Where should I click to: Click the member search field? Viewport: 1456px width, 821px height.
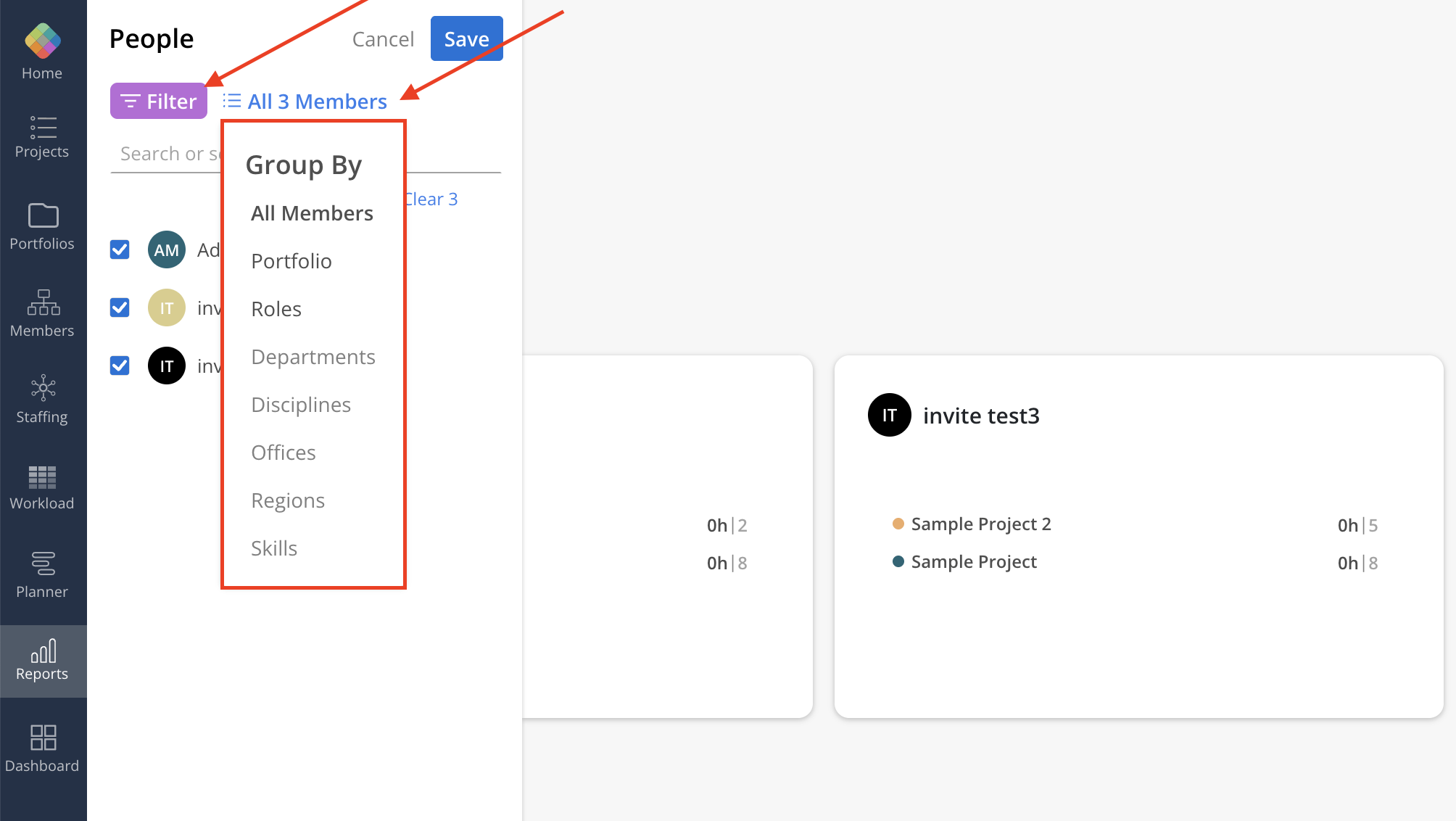(168, 154)
